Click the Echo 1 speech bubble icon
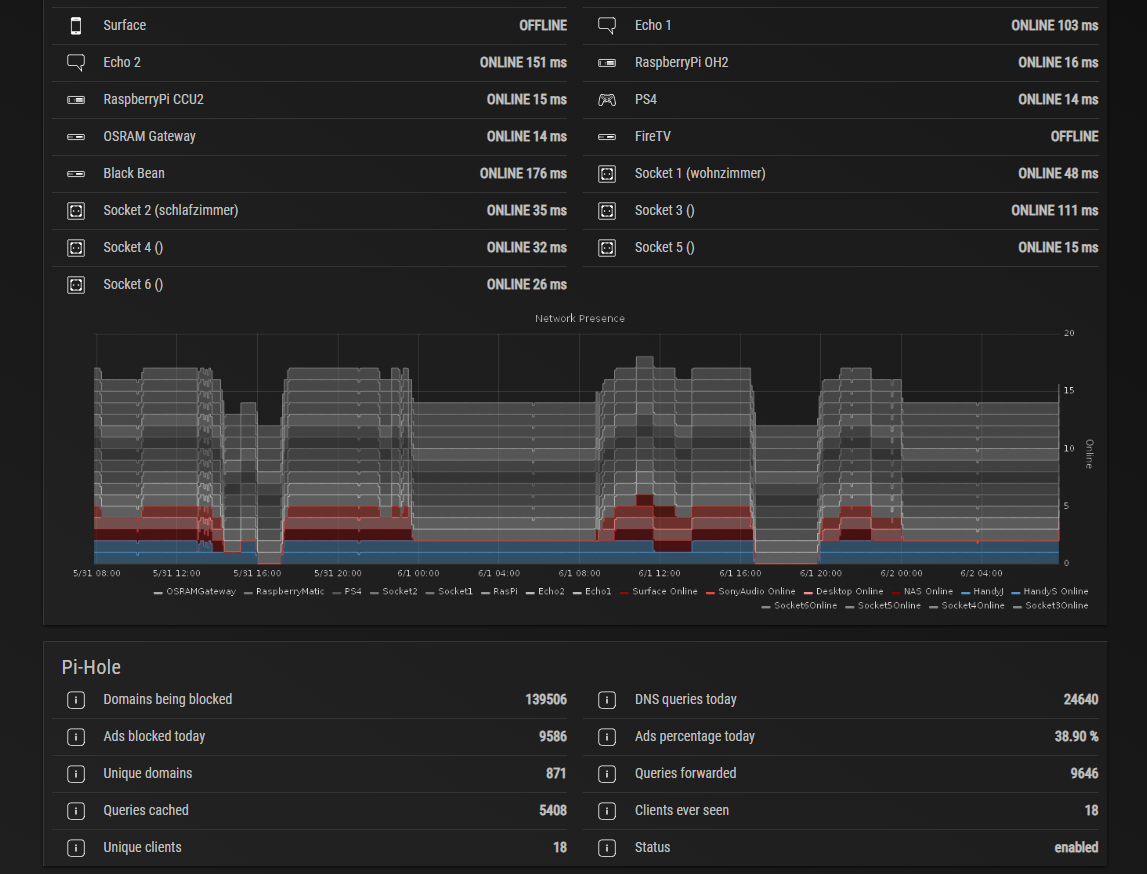This screenshot has height=874, width=1147. (607, 25)
